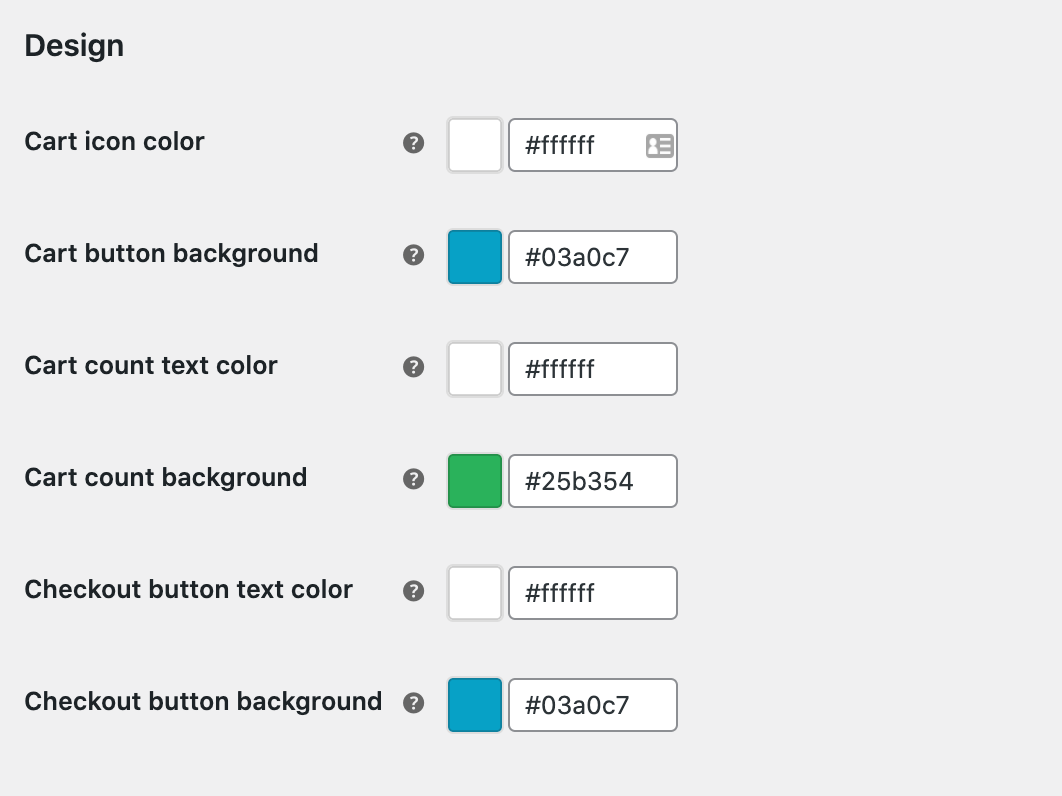Click the contact card icon in the #ffffff field
This screenshot has height=796, width=1062.
[x=658, y=145]
